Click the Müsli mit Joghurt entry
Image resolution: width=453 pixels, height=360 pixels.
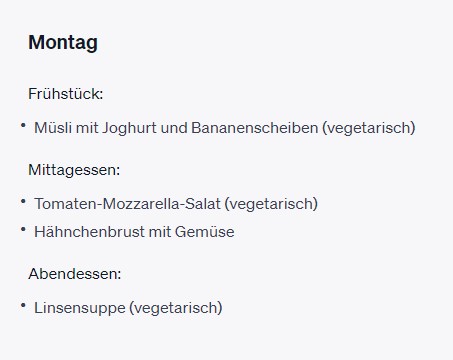[x=225, y=128]
